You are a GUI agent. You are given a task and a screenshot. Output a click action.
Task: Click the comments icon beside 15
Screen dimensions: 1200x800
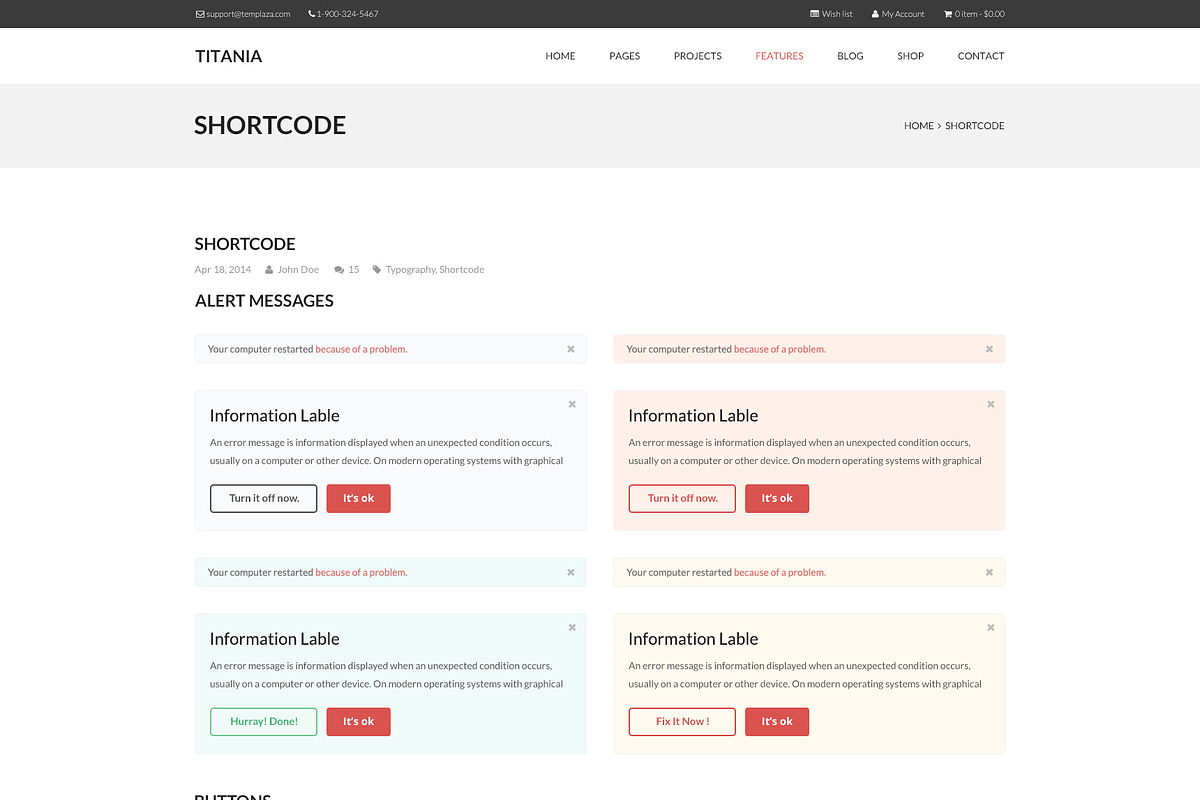(x=339, y=270)
